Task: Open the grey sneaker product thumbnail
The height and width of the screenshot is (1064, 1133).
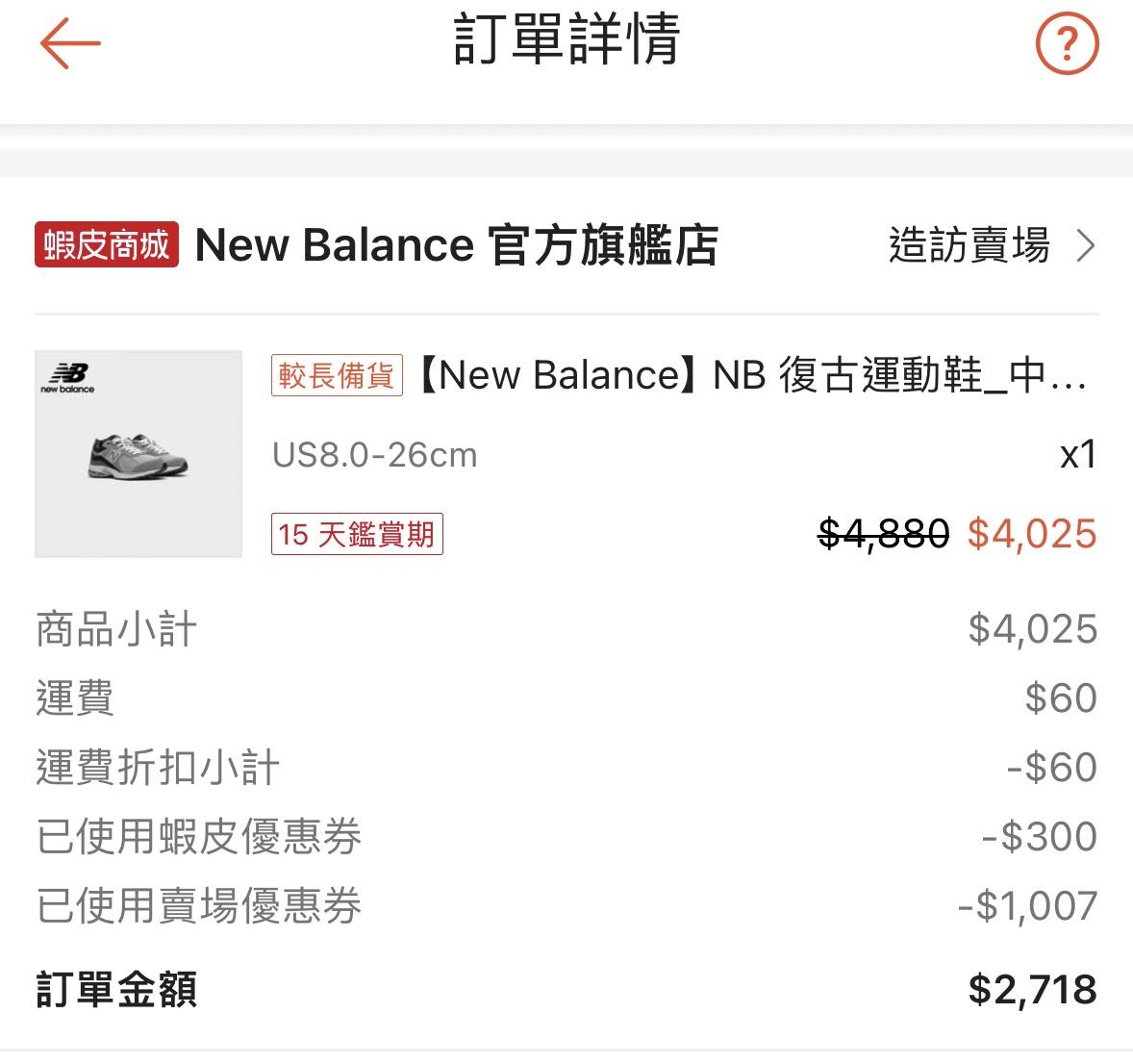Action: click(138, 454)
